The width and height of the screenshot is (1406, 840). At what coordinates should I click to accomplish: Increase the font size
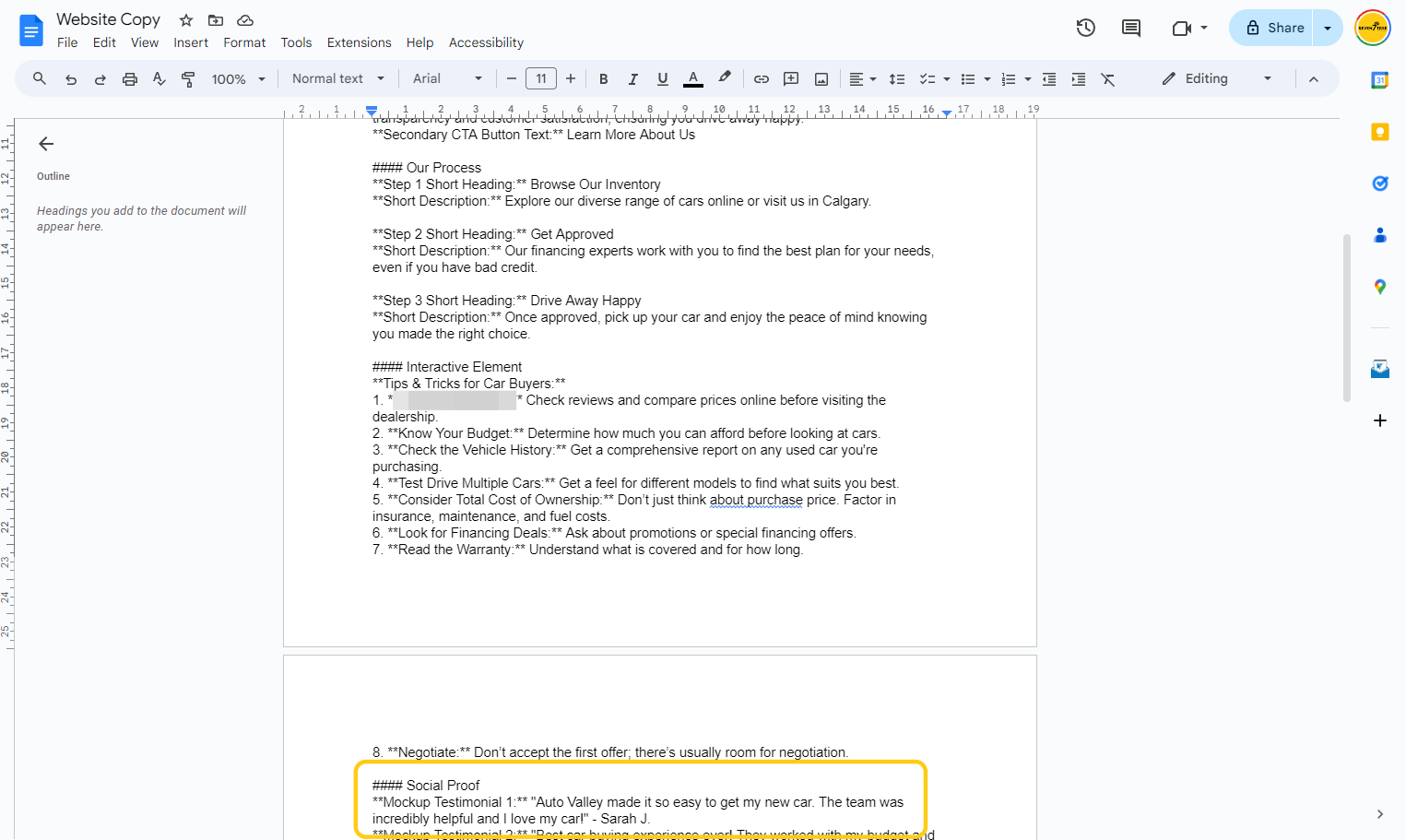tap(571, 79)
